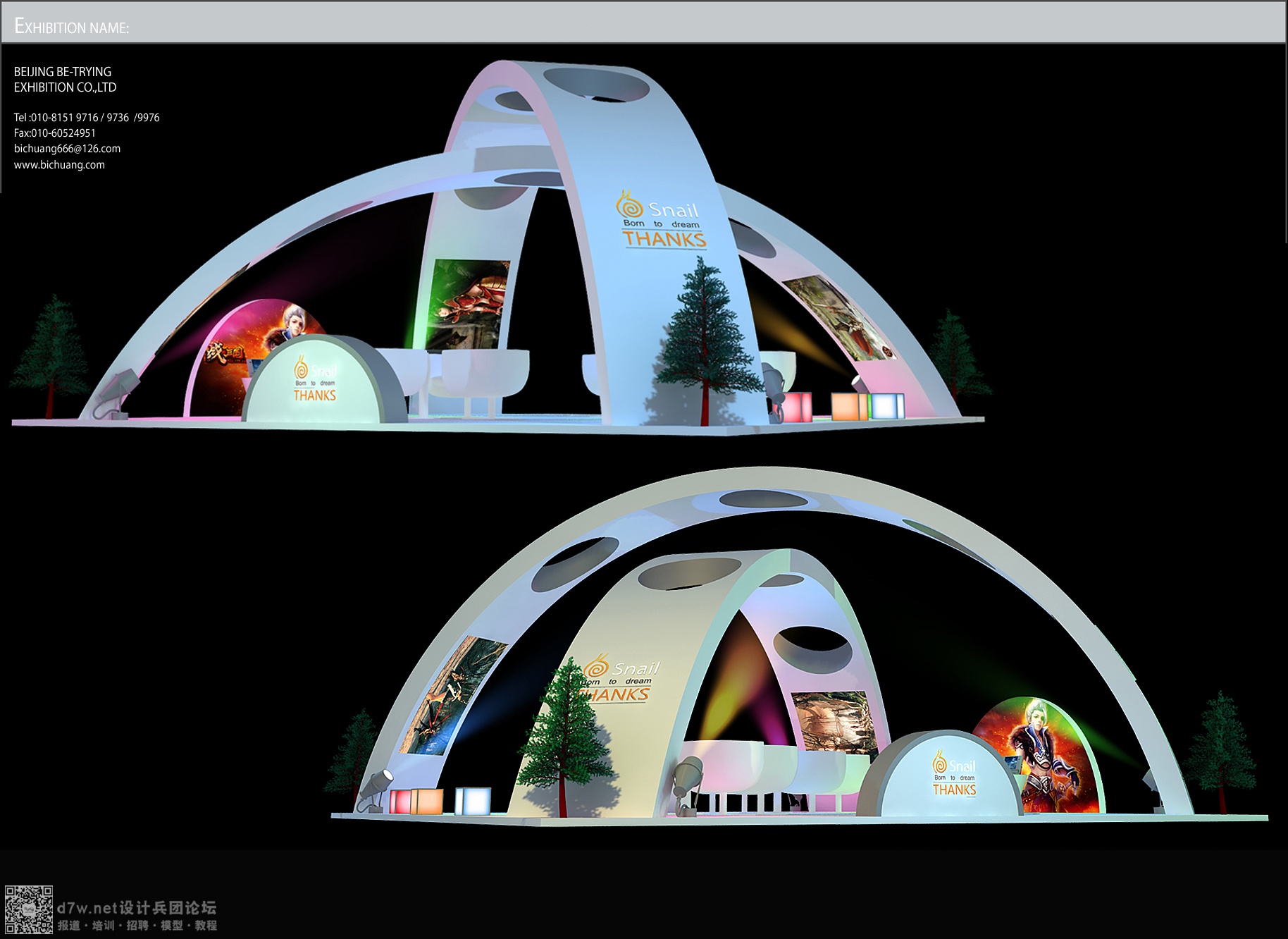
Task: Click the 'EXHIBITION CO.,LTD' text line
Action: pyautogui.click(x=66, y=87)
